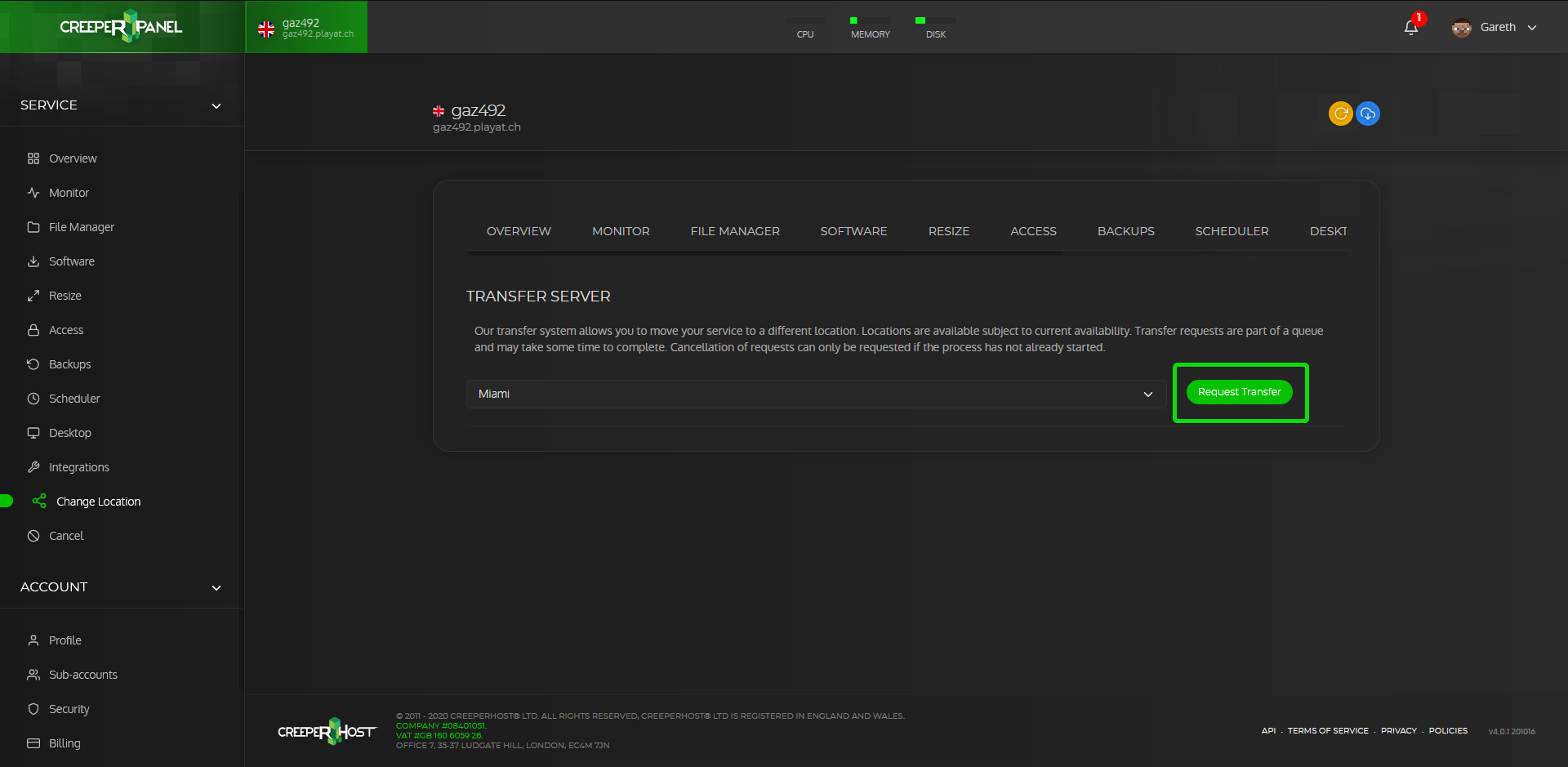Click the Scheduler clock icon in sidebar
Image resolution: width=1568 pixels, height=767 pixels.
[x=33, y=399]
